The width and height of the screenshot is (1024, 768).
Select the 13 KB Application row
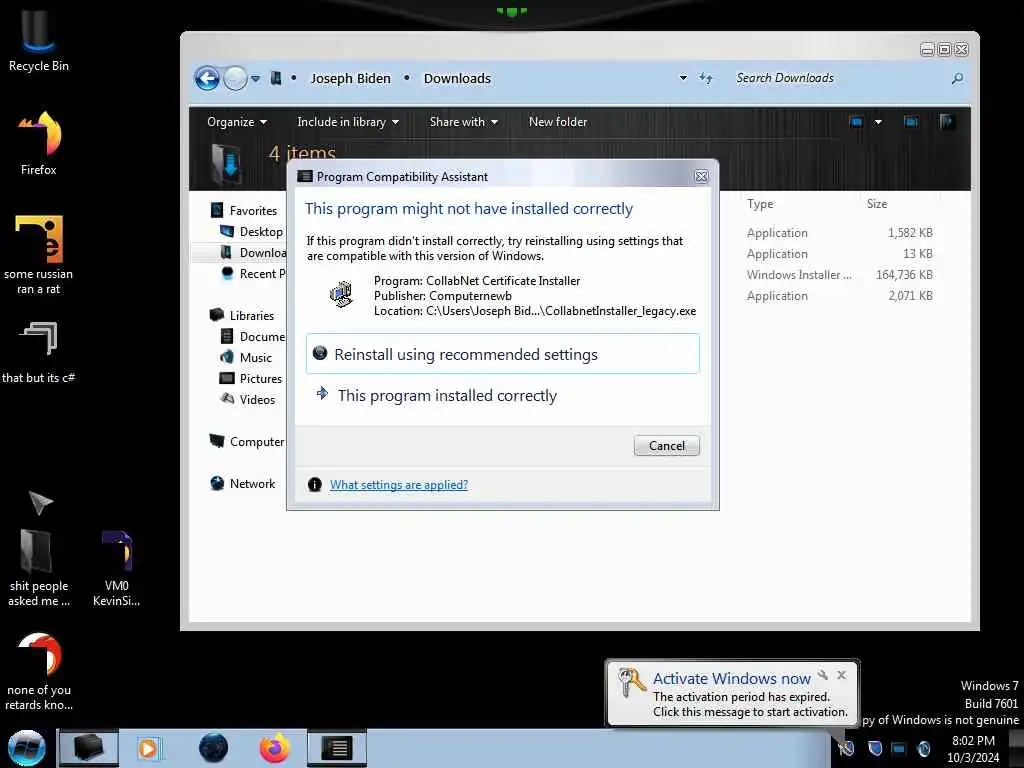pos(840,254)
